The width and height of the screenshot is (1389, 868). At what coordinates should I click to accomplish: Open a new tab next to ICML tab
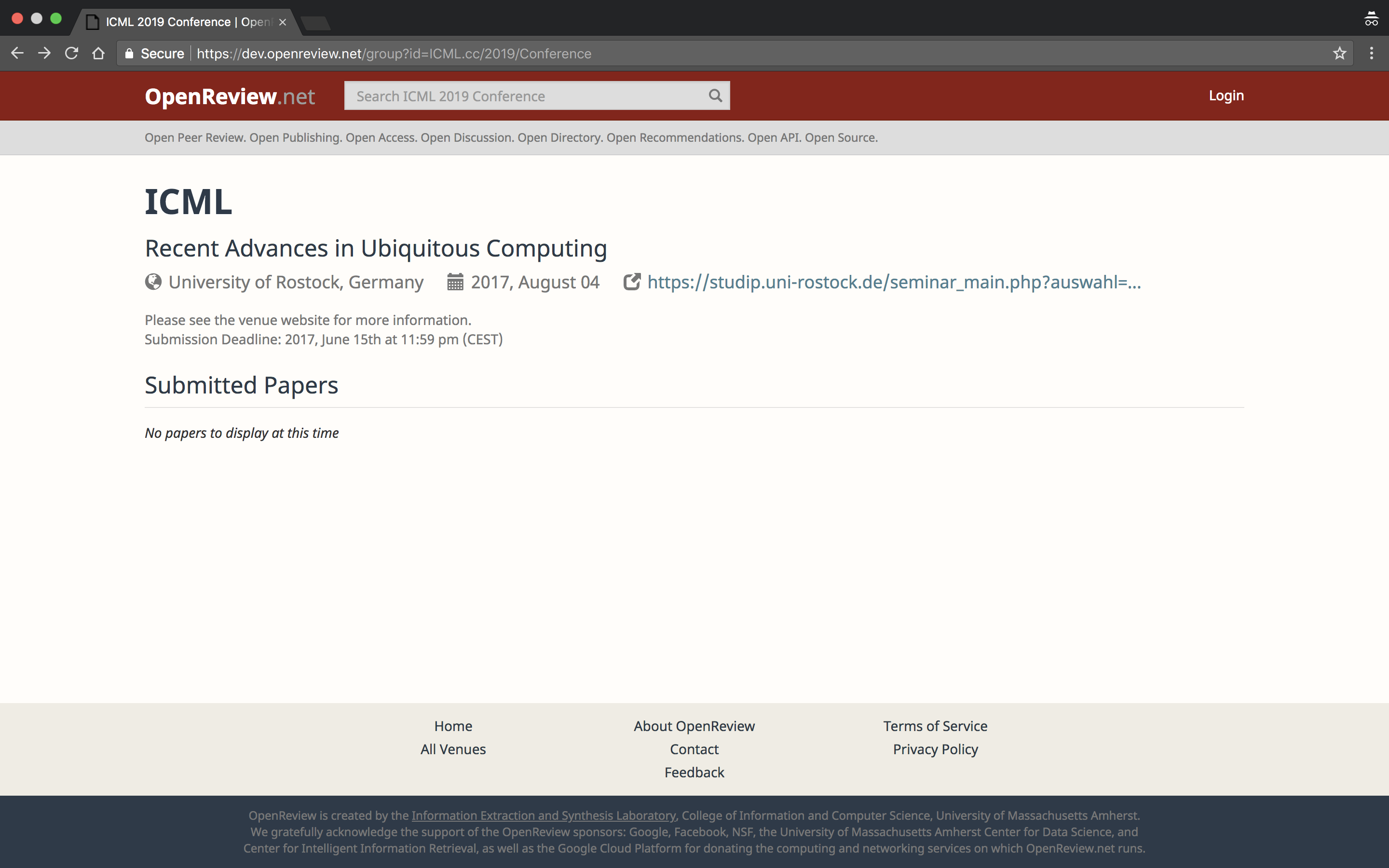[315, 23]
